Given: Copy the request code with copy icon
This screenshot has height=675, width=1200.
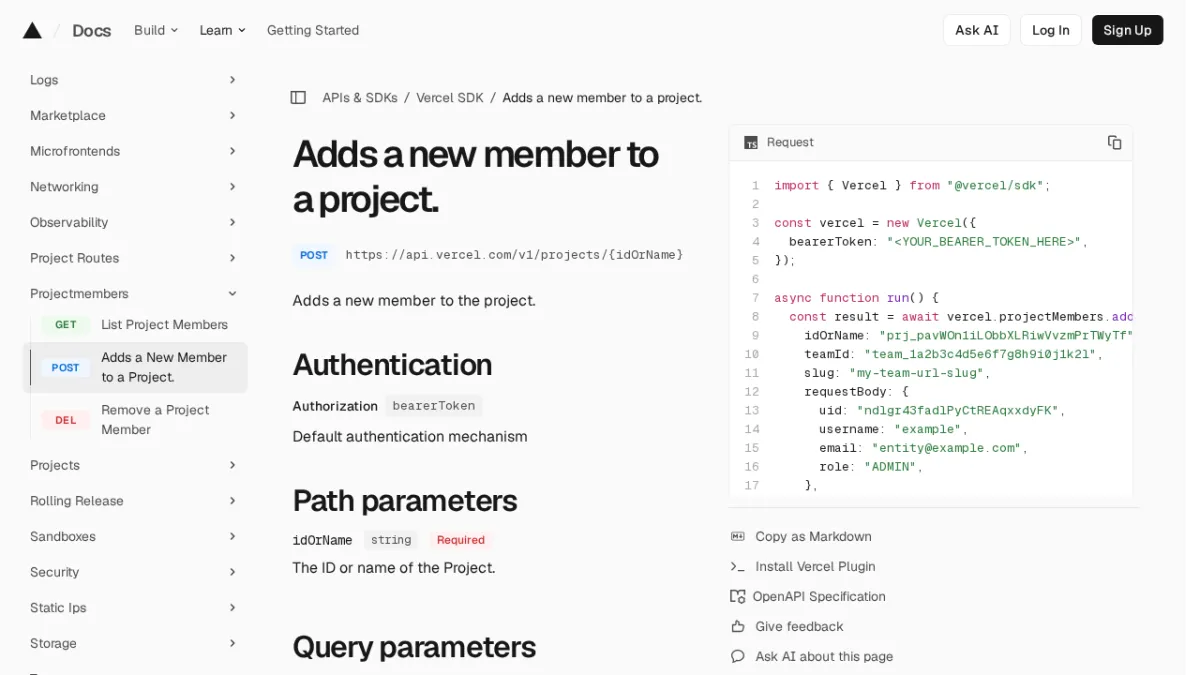Looking at the screenshot, I should point(1114,142).
